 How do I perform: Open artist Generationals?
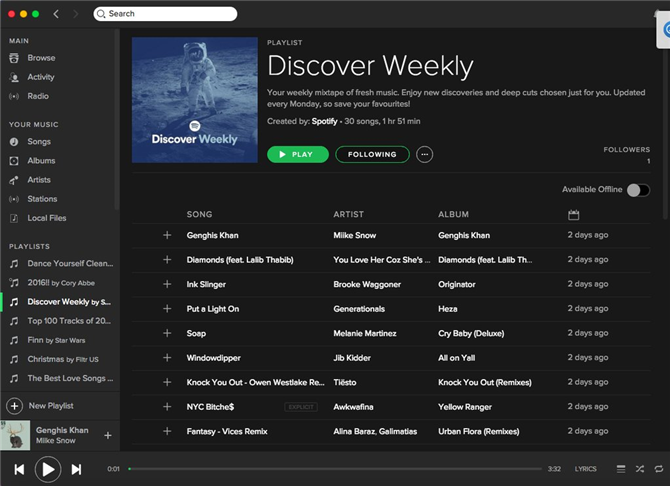point(359,309)
